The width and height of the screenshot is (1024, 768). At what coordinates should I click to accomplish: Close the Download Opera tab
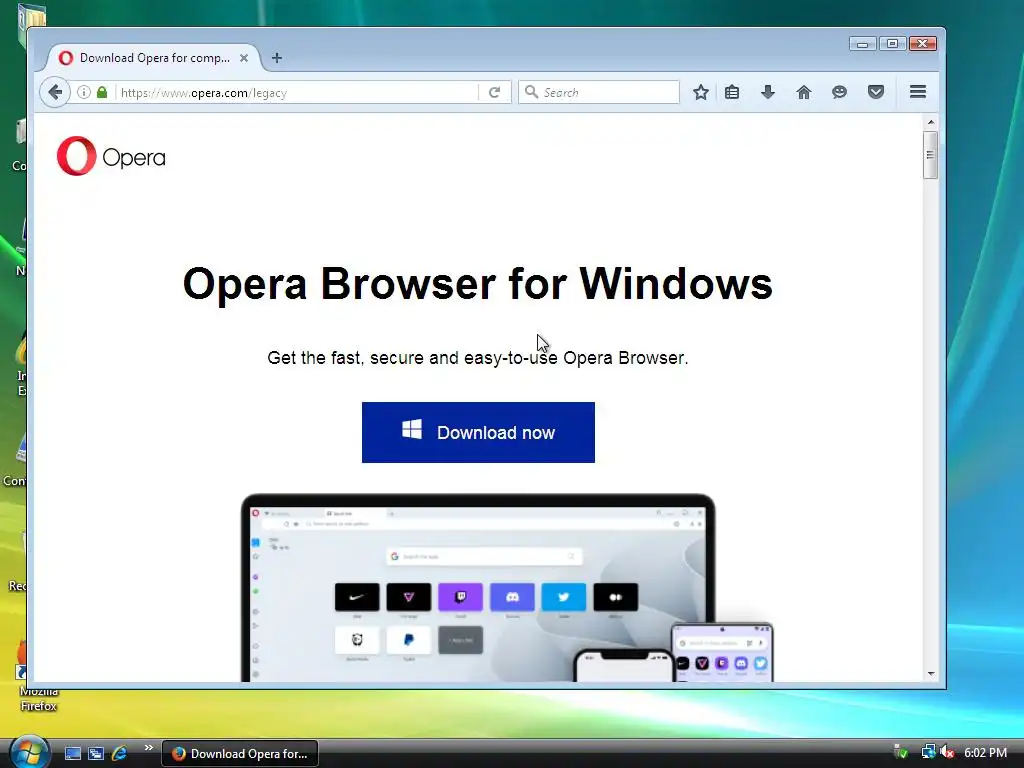pos(244,58)
